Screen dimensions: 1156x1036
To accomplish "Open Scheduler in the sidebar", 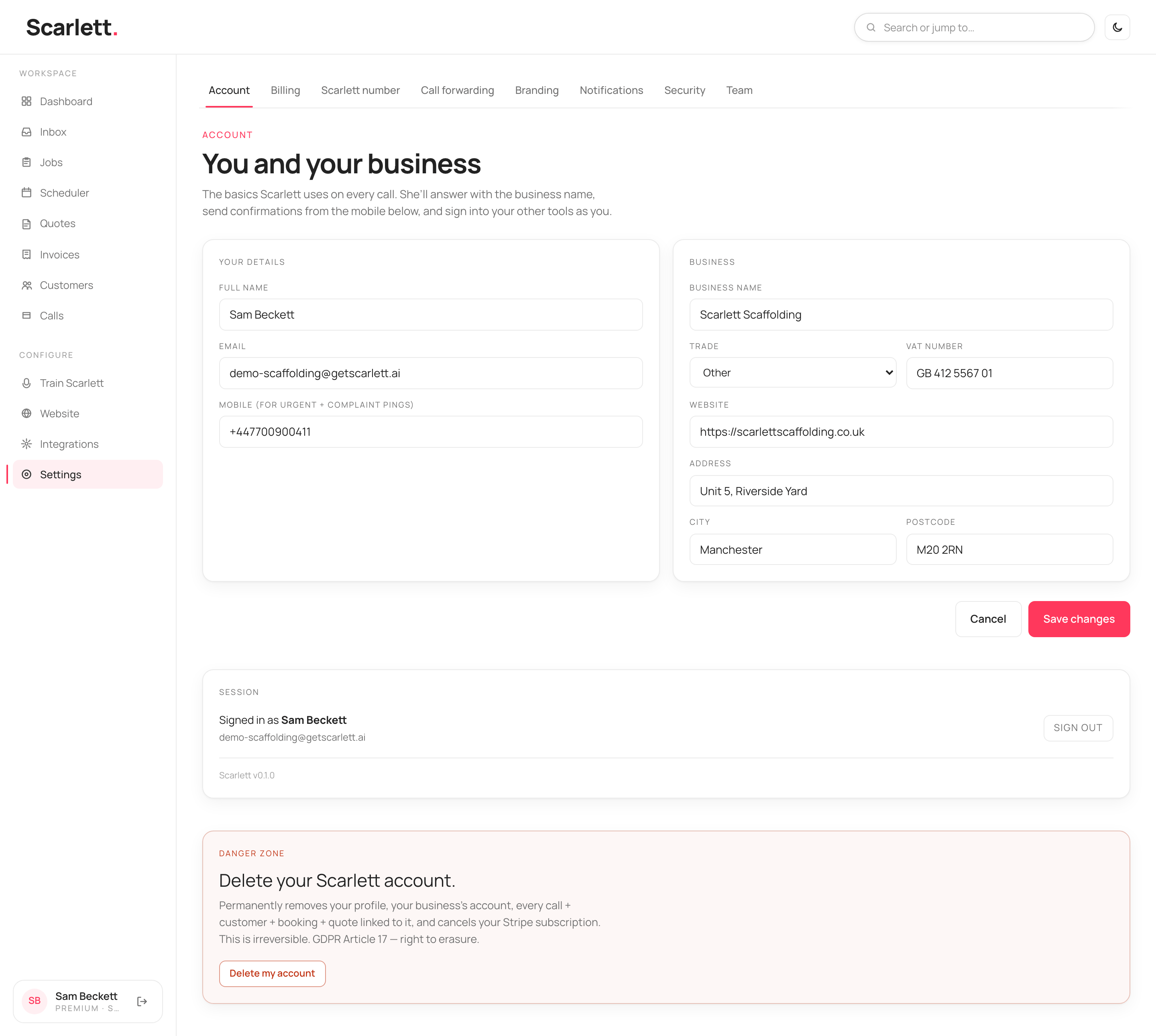I will [x=88, y=193].
